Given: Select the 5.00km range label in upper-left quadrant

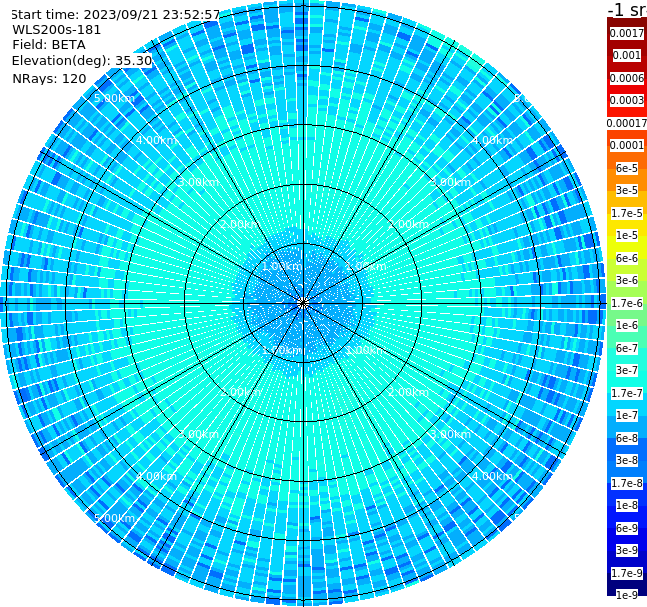Looking at the screenshot, I should 114,99.
